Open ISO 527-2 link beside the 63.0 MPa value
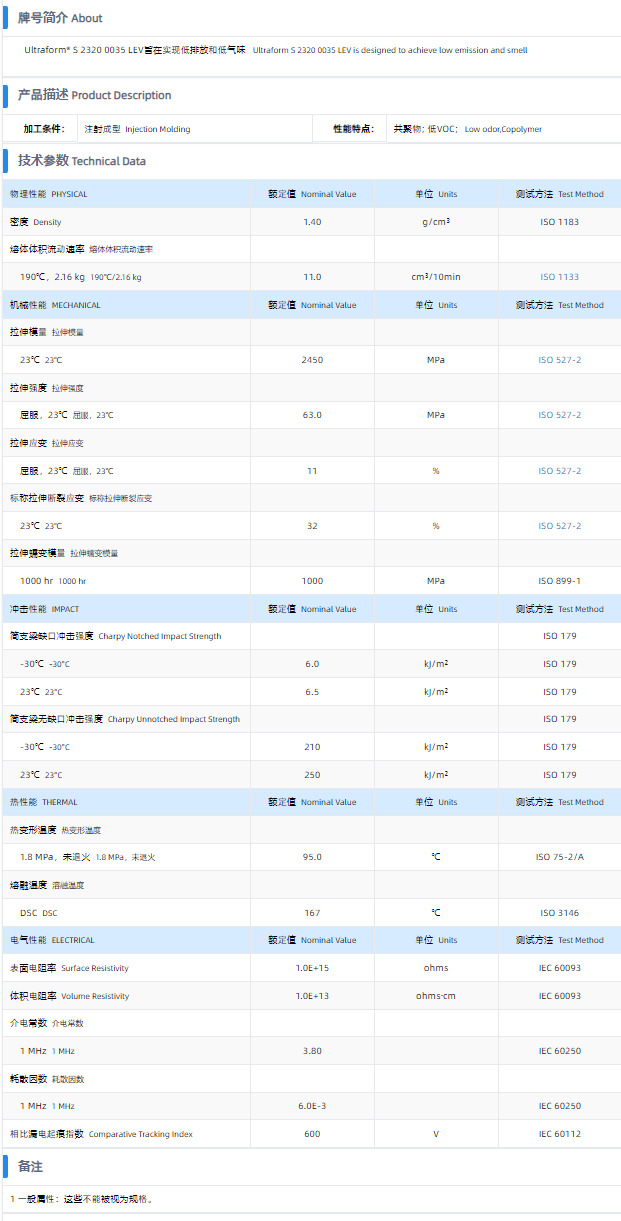Screen dimensions: 621x1221 (x=559, y=415)
